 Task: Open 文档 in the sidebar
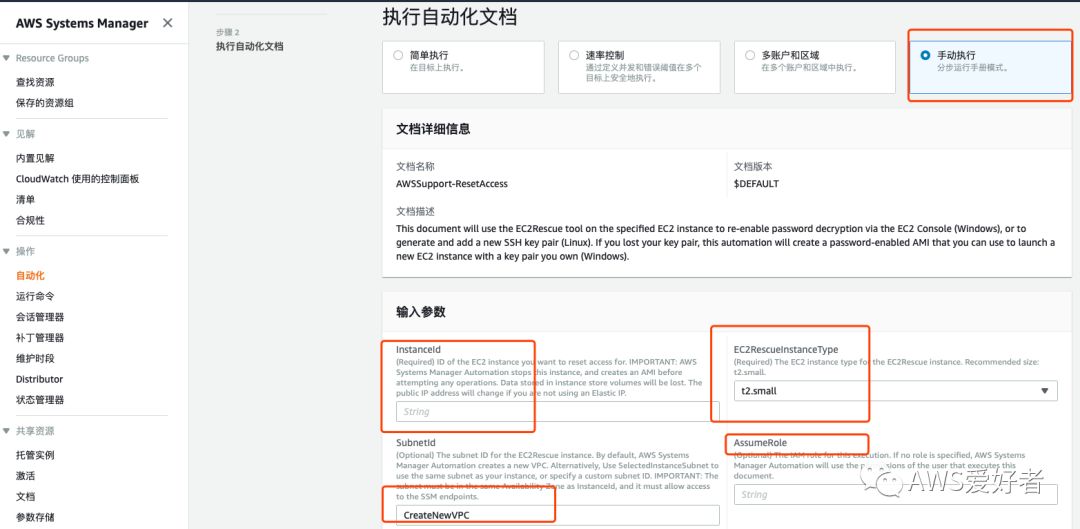coord(25,497)
